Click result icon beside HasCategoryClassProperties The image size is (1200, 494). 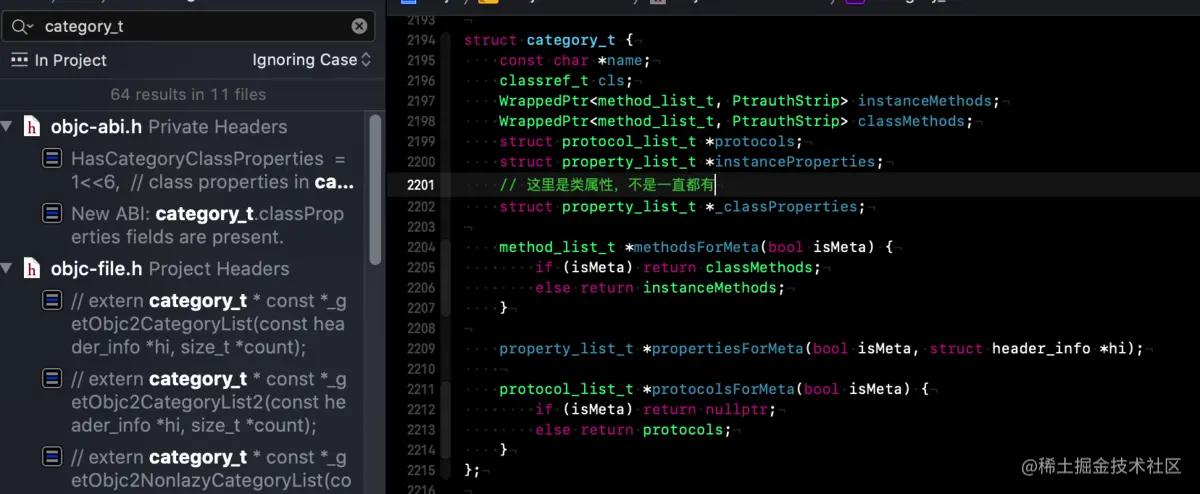53,159
